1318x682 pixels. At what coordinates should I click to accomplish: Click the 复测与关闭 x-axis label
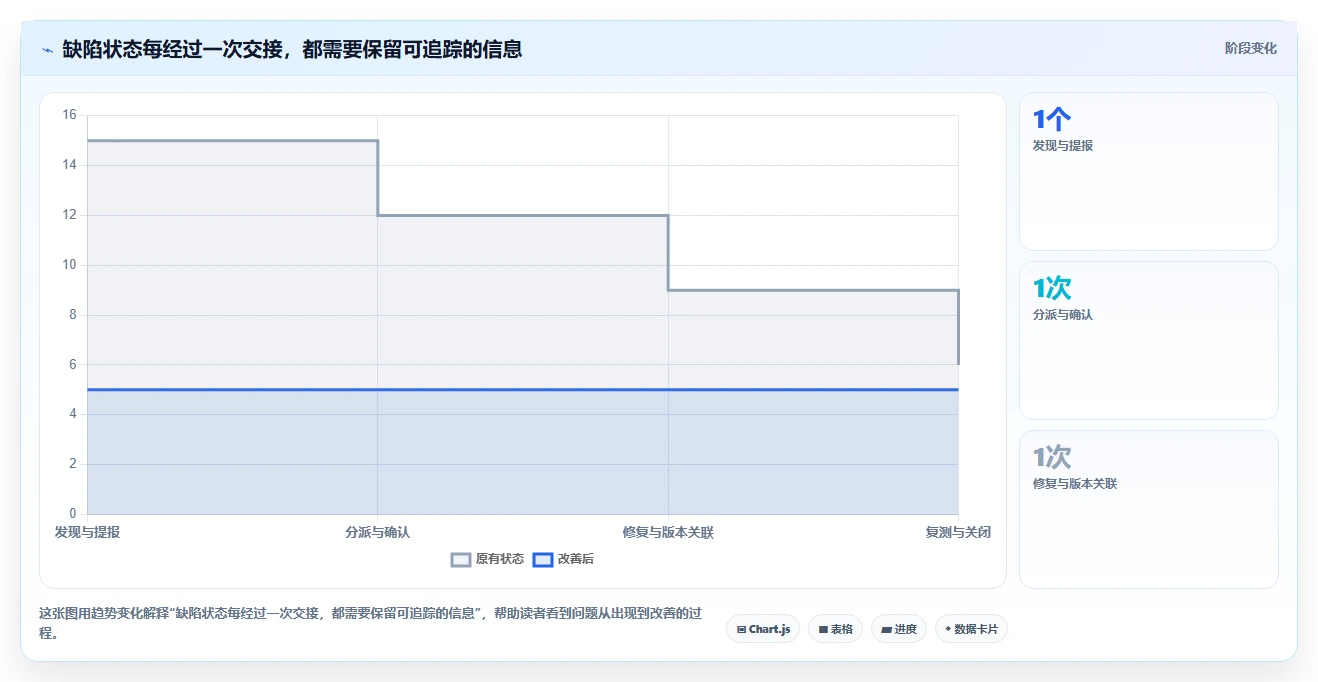[958, 532]
